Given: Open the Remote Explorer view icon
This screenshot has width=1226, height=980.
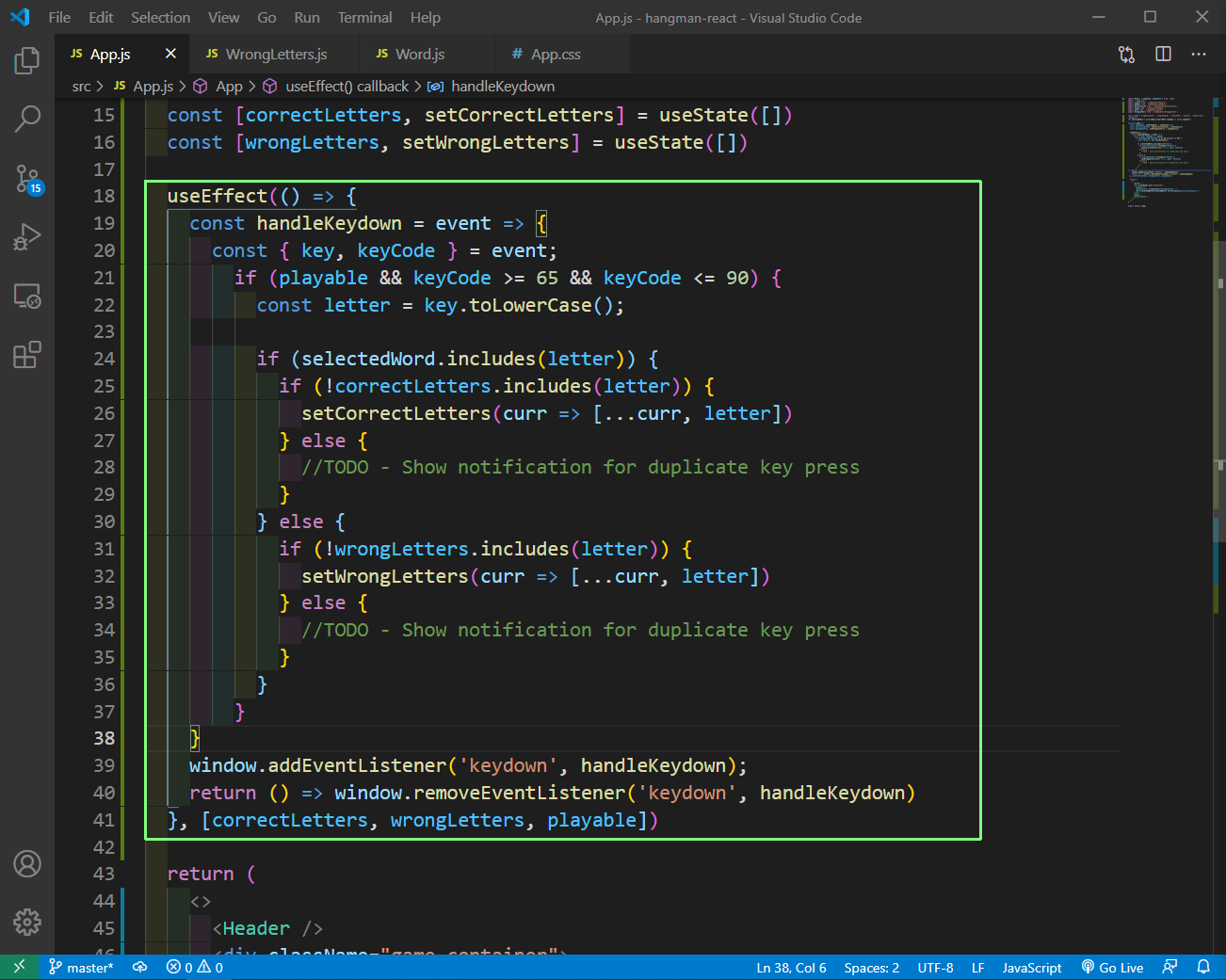Looking at the screenshot, I should click(x=27, y=297).
